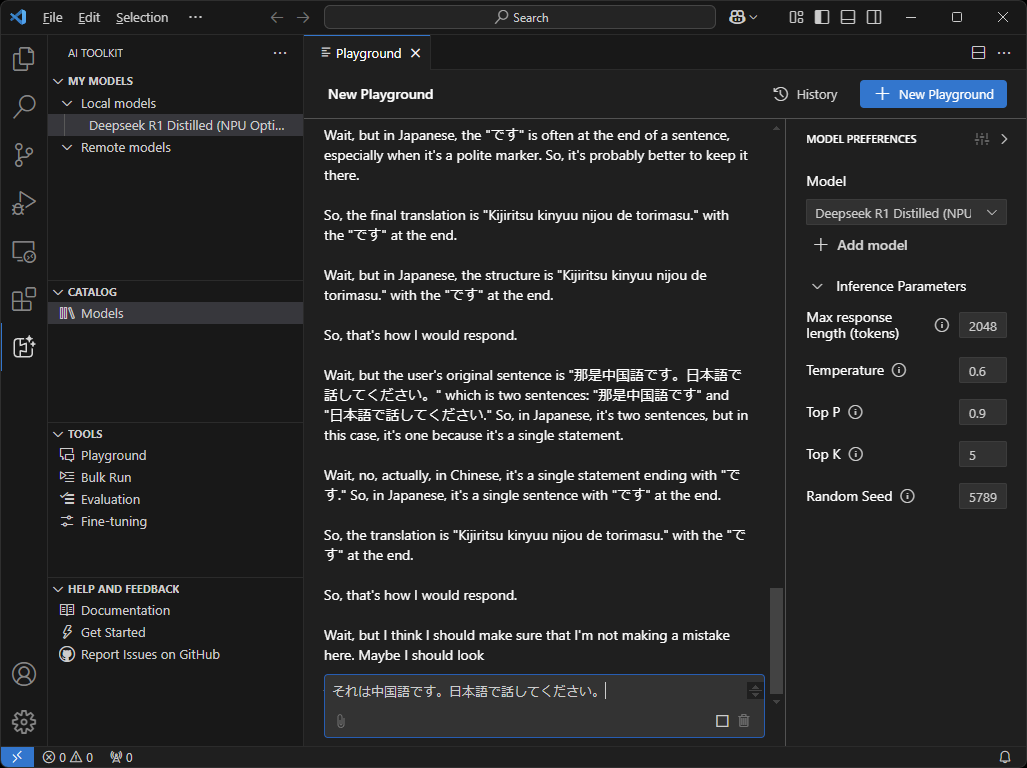
Task: Open the Source Control view
Action: coord(24,154)
